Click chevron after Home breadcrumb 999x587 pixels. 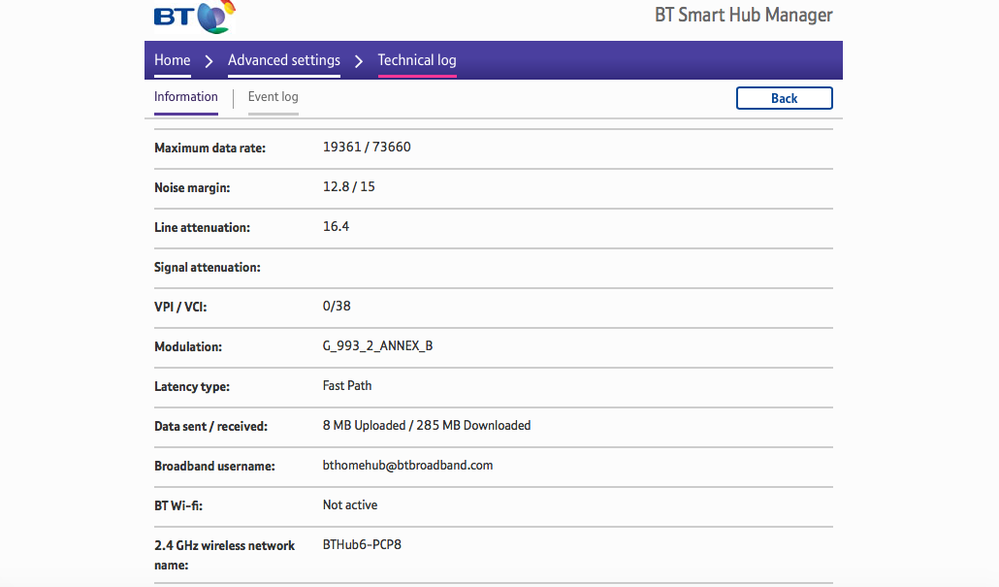pyautogui.click(x=209, y=61)
